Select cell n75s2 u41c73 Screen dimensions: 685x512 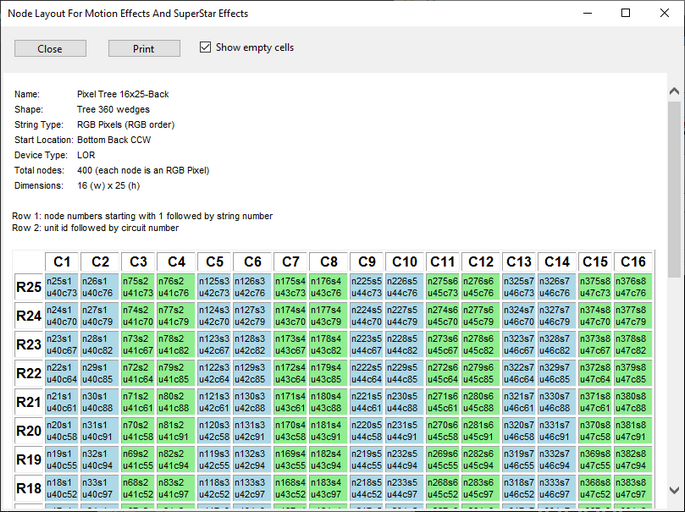click(x=138, y=287)
